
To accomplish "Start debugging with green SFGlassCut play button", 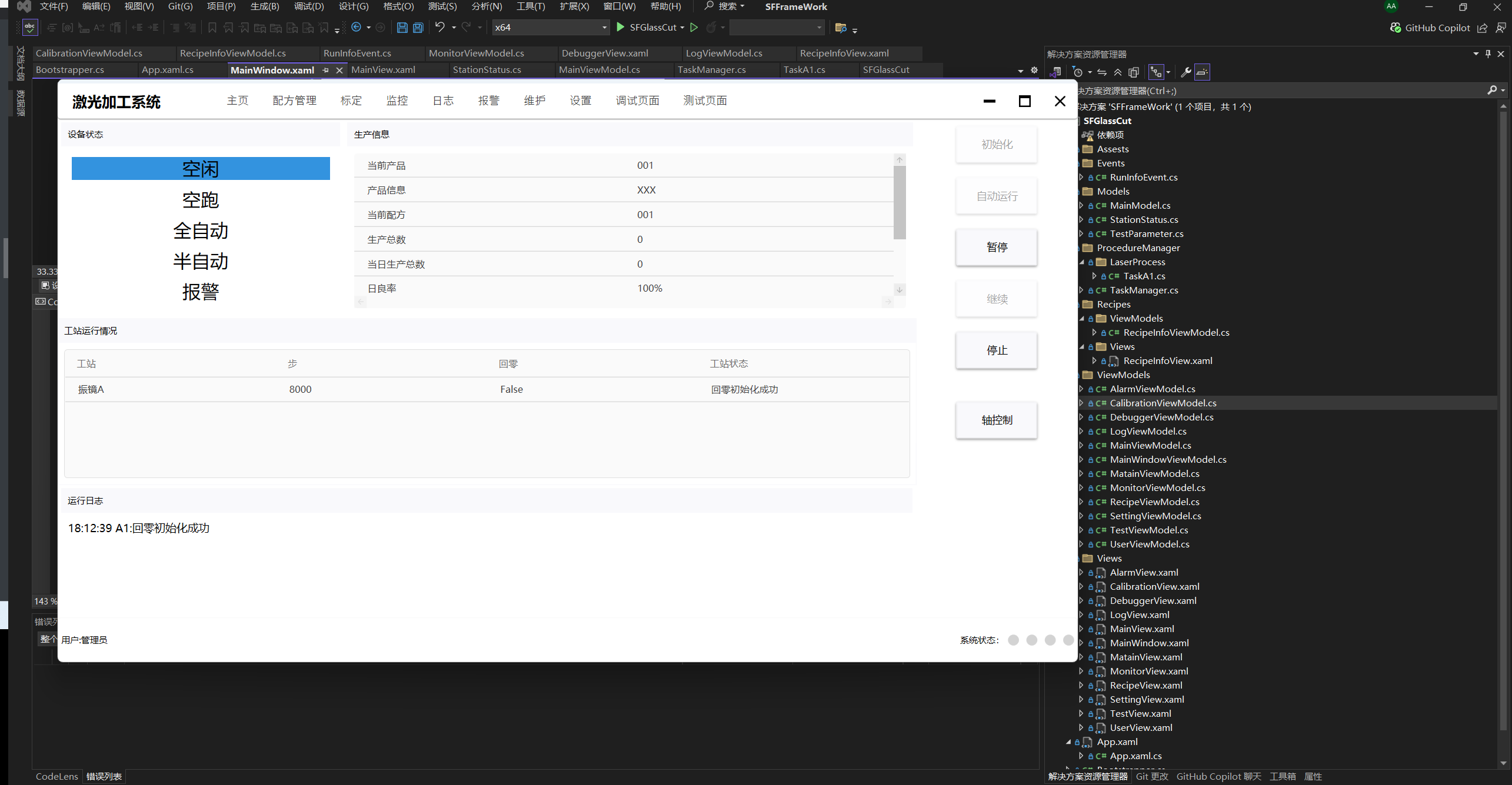I will [620, 27].
